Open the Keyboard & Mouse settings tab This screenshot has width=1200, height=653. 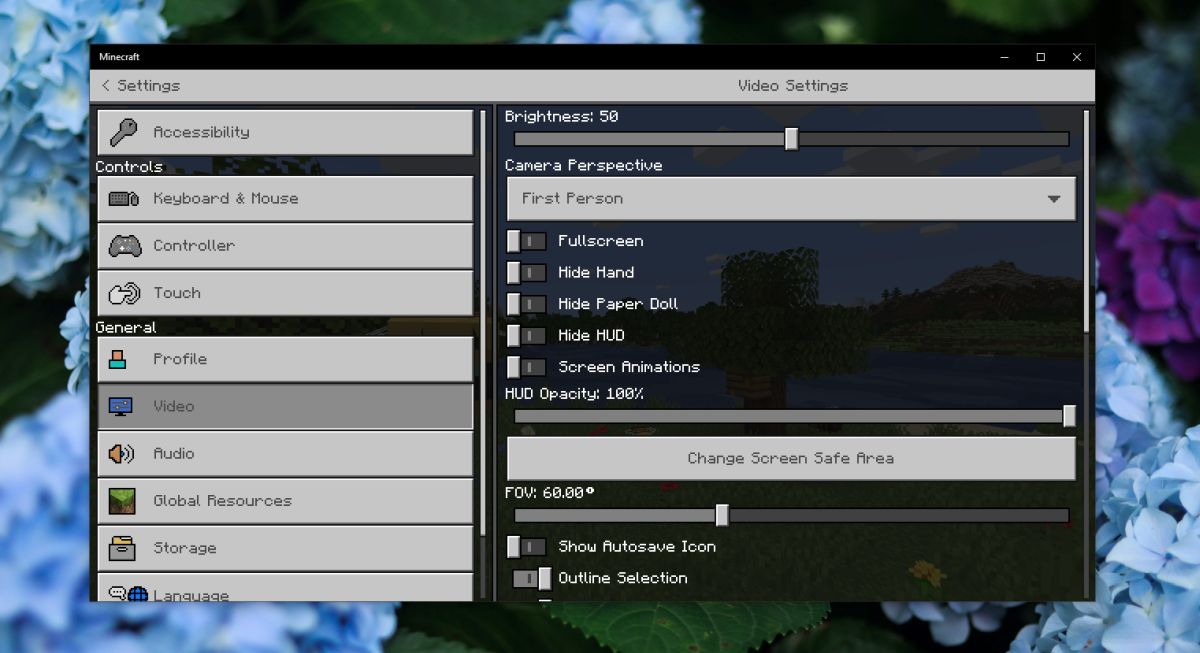coord(285,198)
